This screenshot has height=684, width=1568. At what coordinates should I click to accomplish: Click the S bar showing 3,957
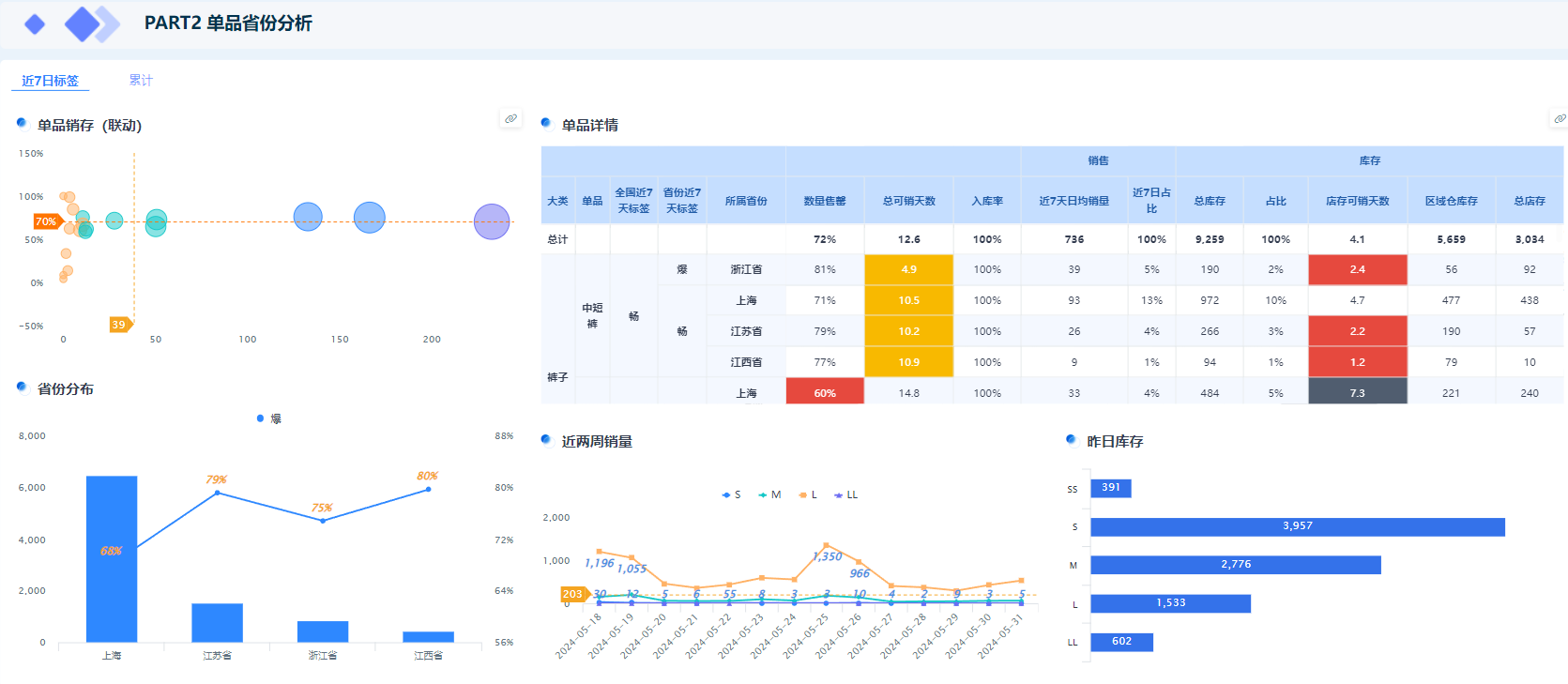click(1298, 526)
